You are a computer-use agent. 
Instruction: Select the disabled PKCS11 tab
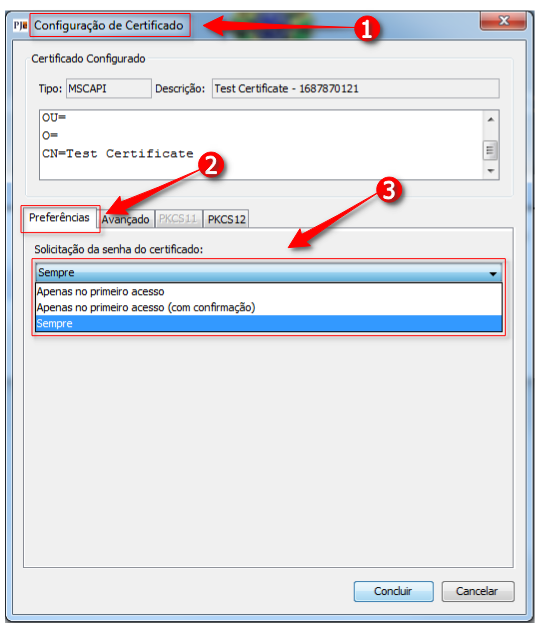[x=178, y=219]
